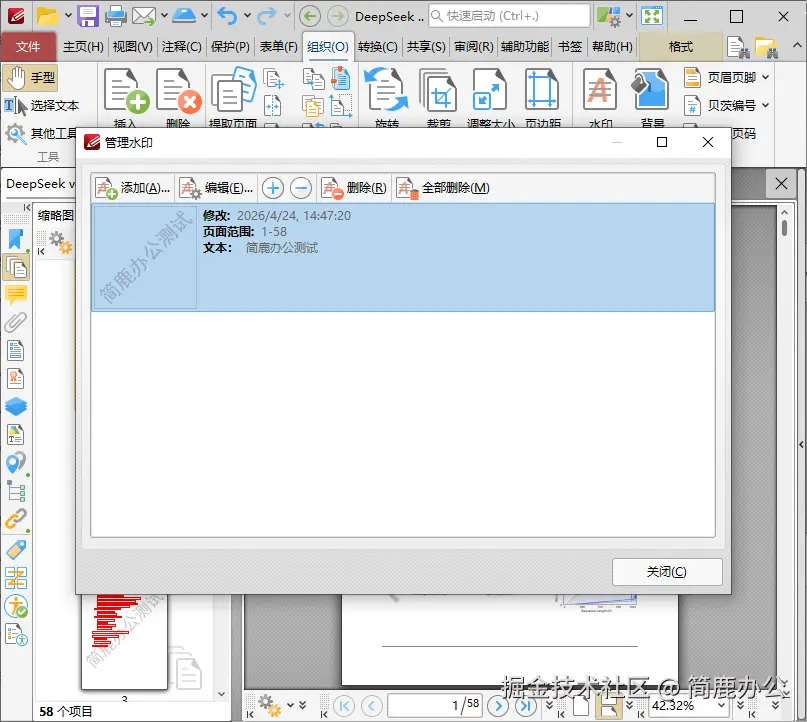Click the page 3 thumbnail
The height and width of the screenshot is (722, 807).
tap(124, 641)
